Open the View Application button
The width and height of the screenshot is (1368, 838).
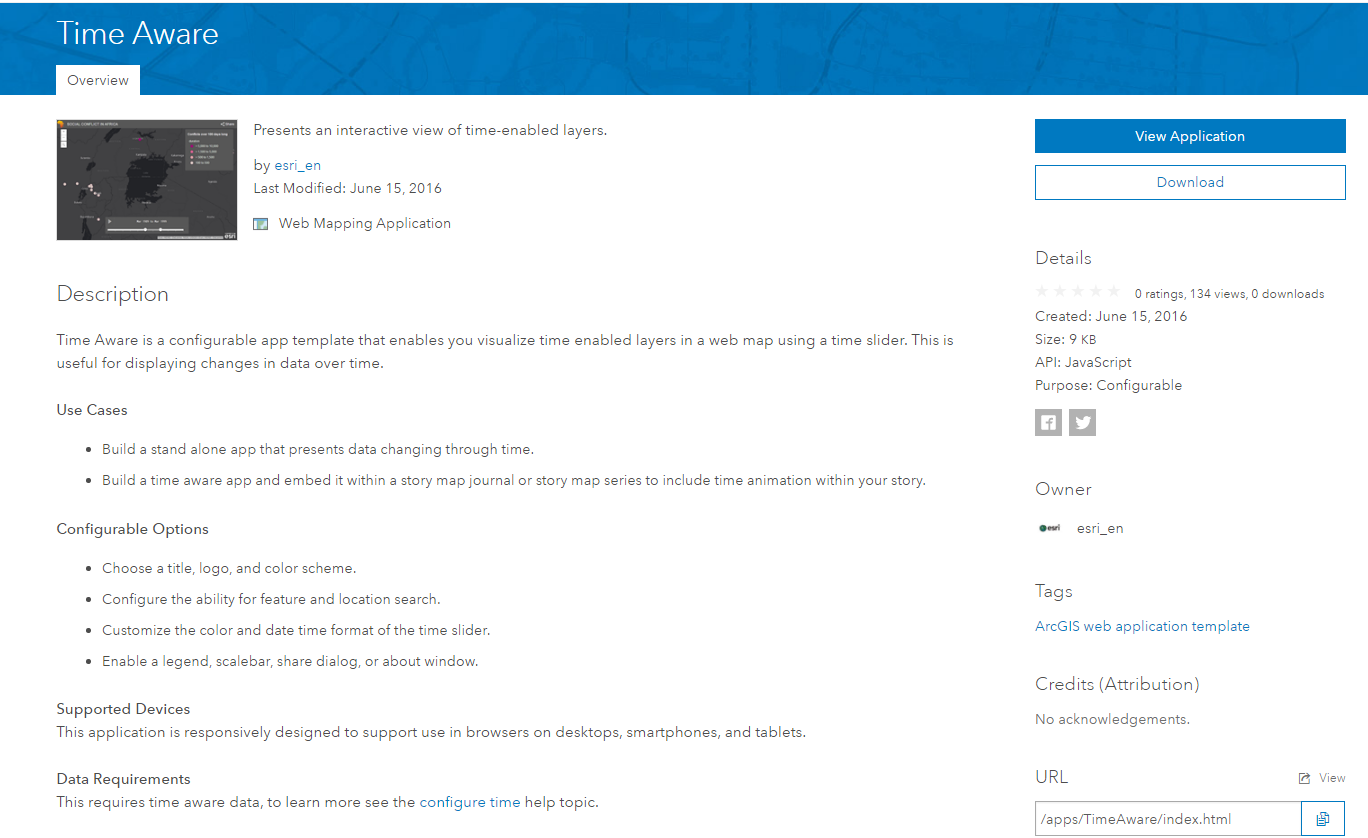(1190, 136)
